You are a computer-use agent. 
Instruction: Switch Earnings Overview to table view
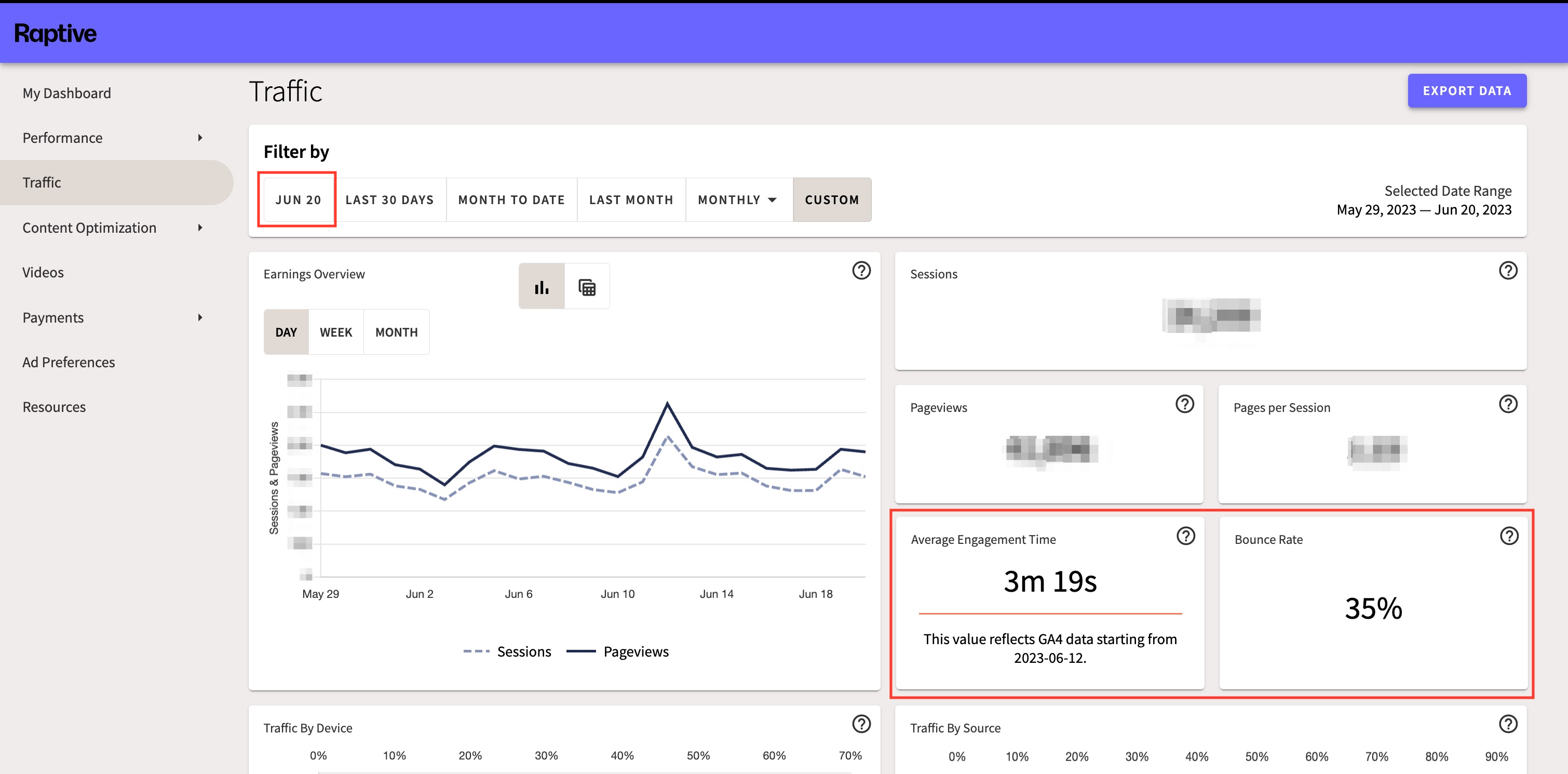click(586, 286)
